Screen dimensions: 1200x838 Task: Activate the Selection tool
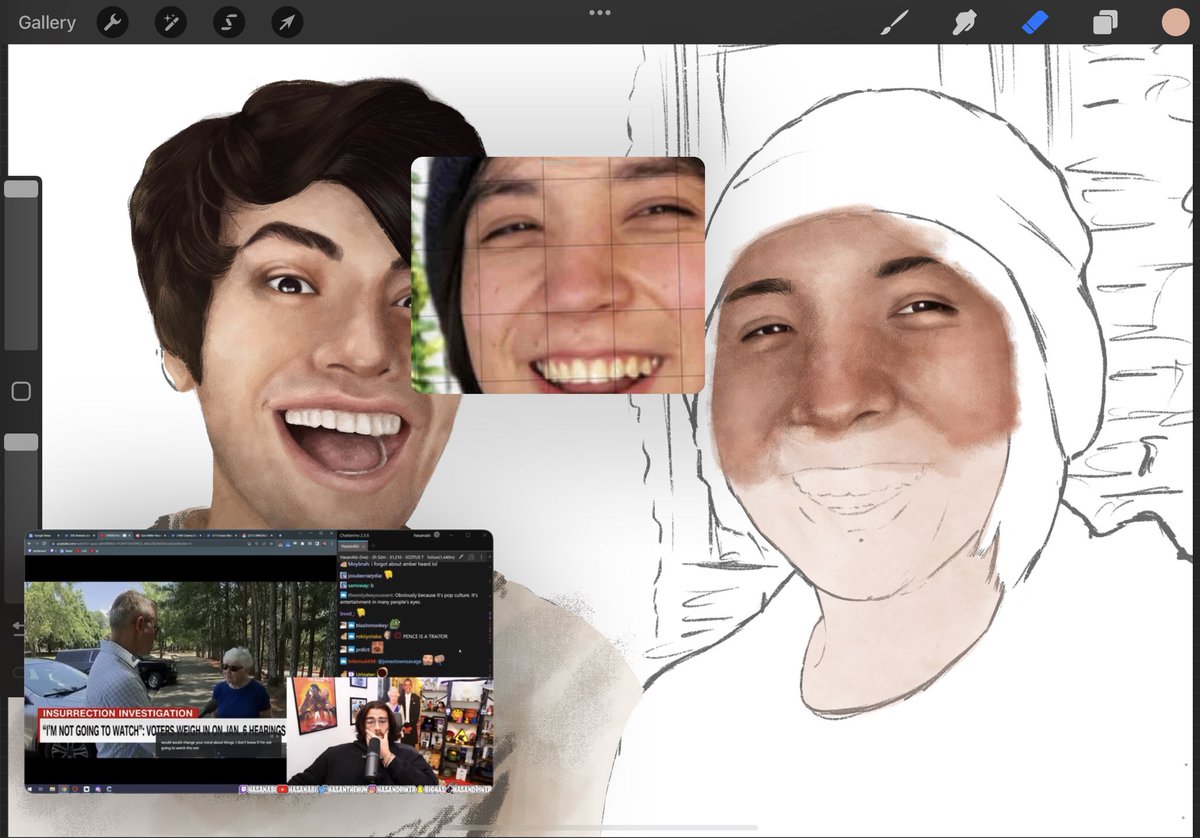[228, 22]
